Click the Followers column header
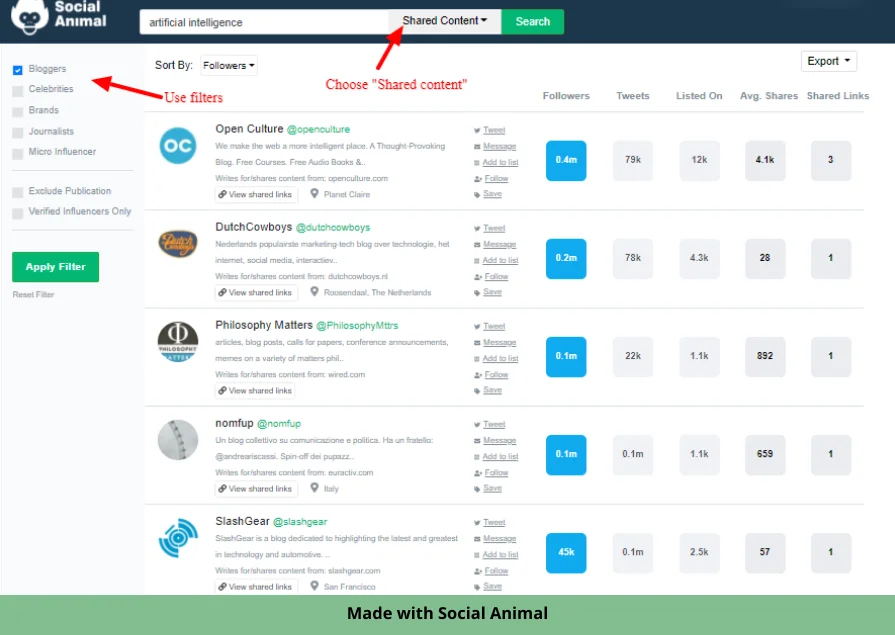 point(566,96)
